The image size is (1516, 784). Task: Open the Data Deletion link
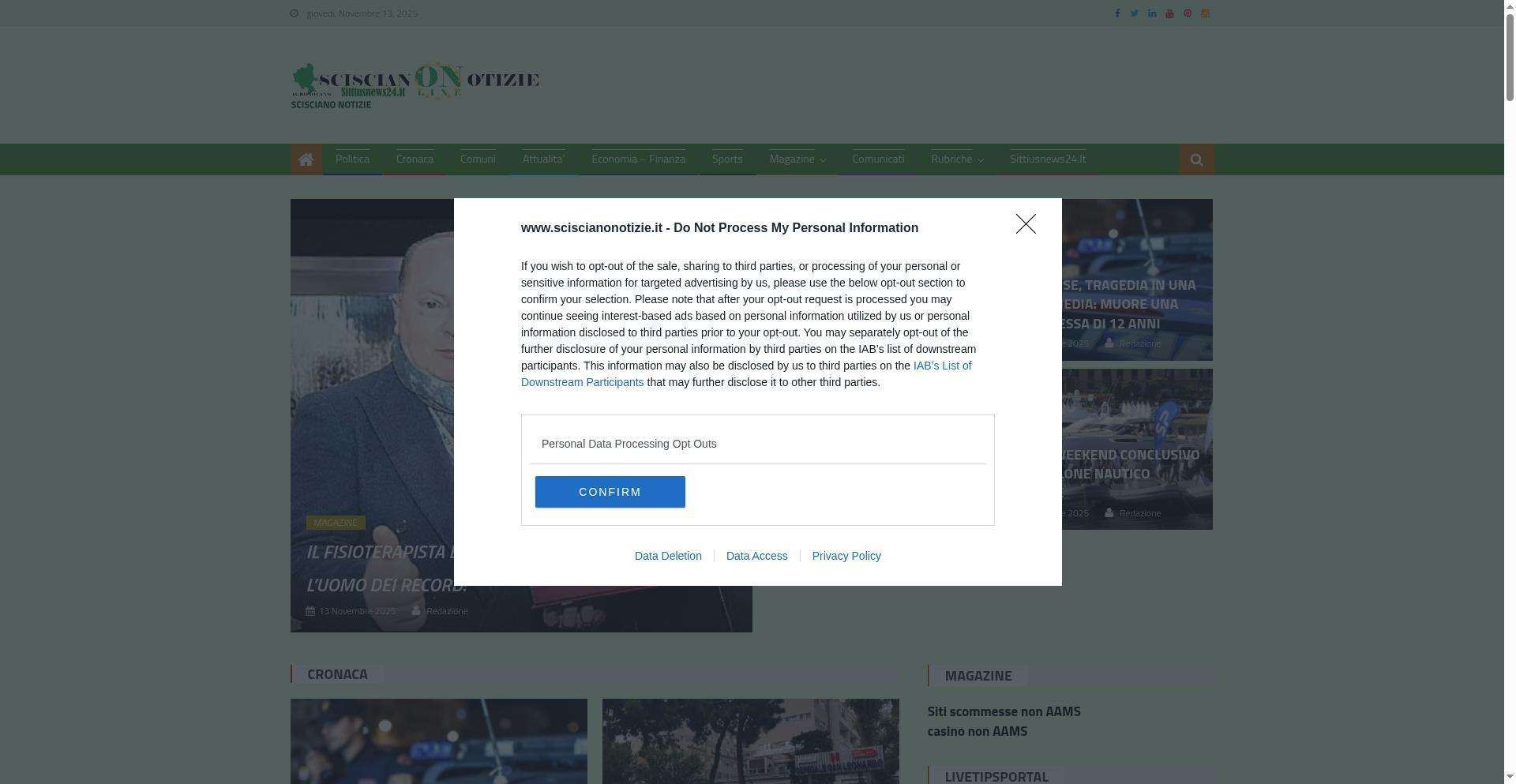(x=668, y=556)
